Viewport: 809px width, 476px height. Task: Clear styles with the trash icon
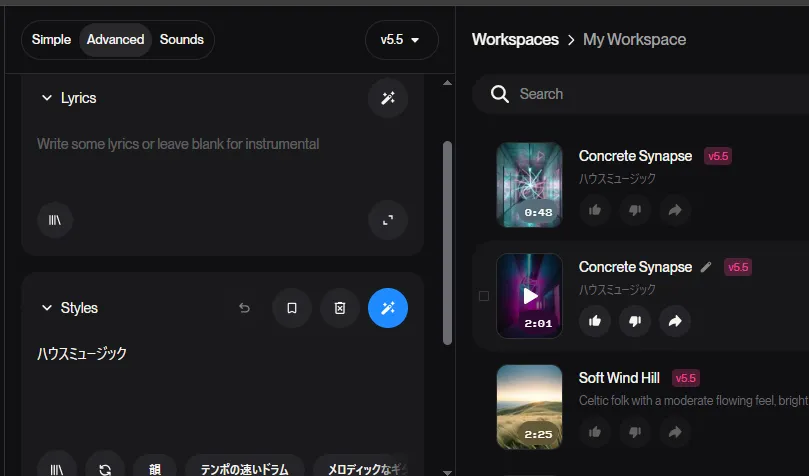[340, 308]
